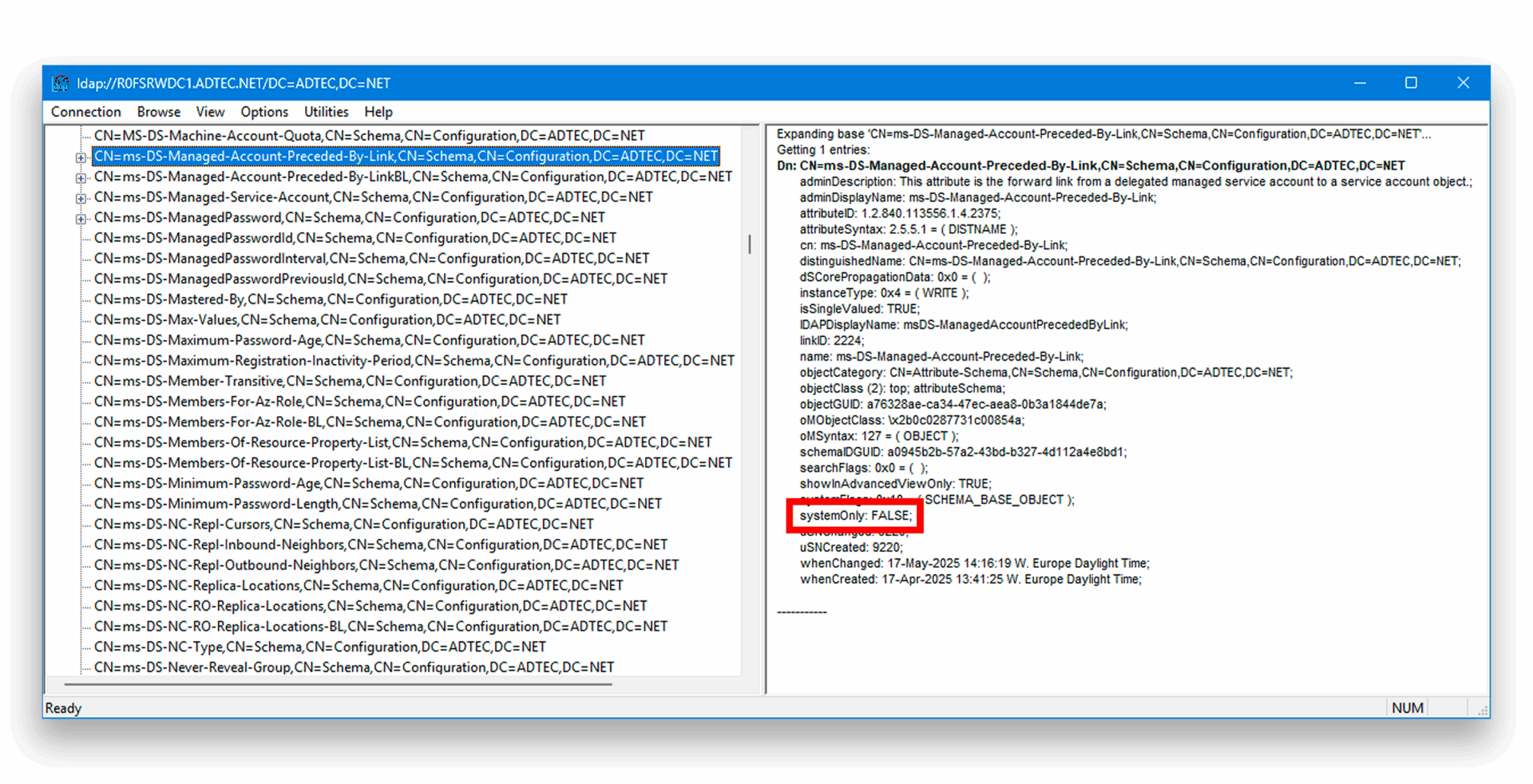Expand the ms-DS-ManagedPassword tree node
The image size is (1533, 784).
tap(81, 217)
